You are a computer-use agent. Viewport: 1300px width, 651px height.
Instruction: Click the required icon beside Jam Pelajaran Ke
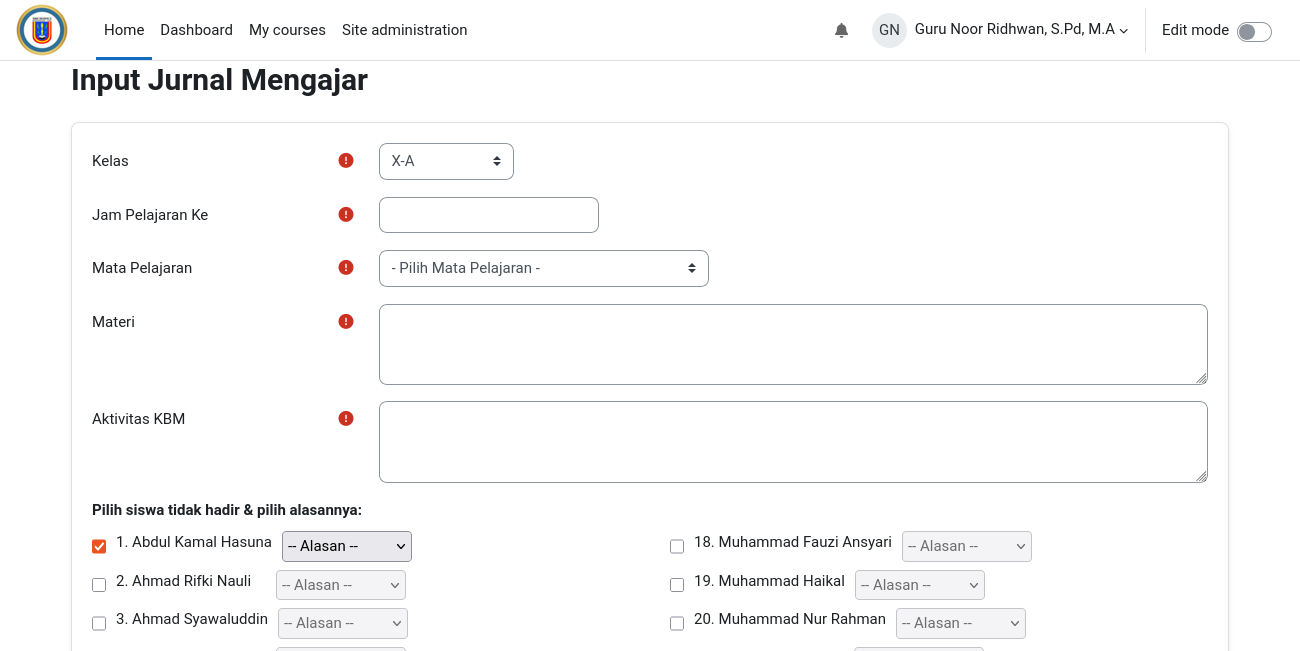tap(346, 214)
